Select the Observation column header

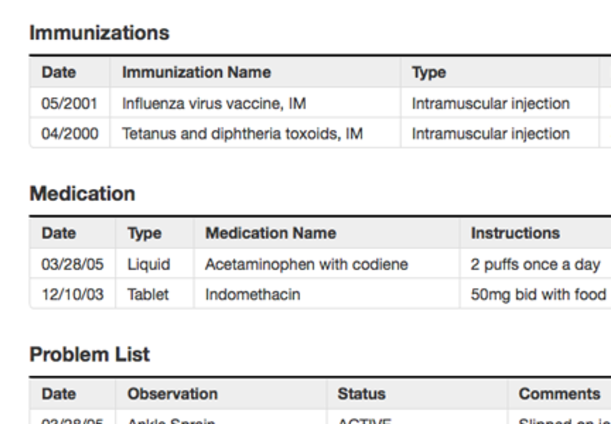click(x=172, y=394)
